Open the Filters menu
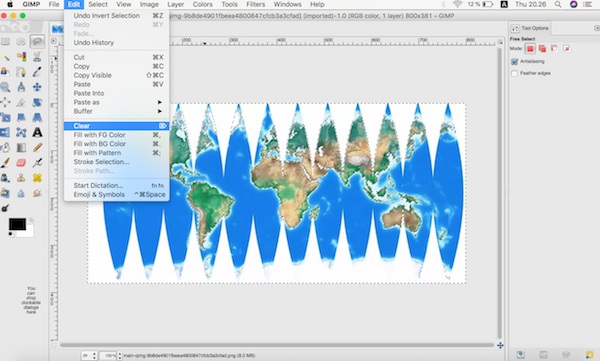Viewport: 600px width, 361px height. click(x=256, y=5)
